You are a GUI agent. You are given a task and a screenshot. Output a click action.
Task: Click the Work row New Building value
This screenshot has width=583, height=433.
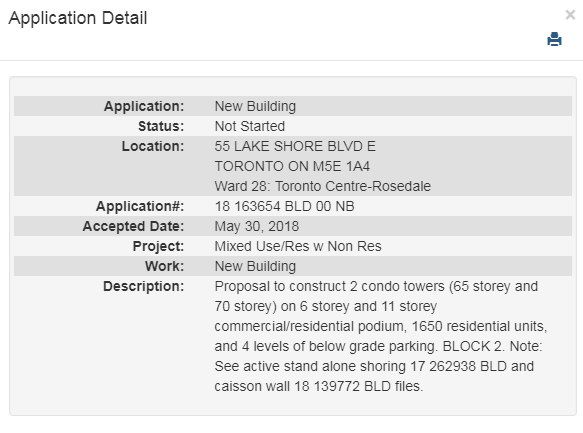click(255, 266)
